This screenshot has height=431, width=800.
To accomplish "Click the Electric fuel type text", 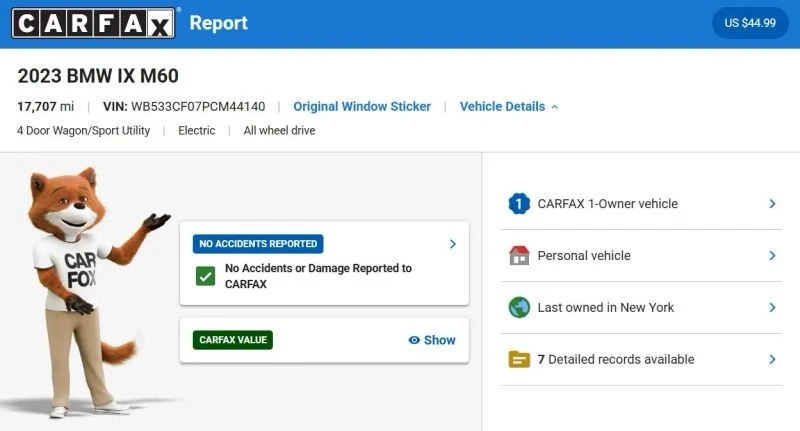I will [196, 131].
